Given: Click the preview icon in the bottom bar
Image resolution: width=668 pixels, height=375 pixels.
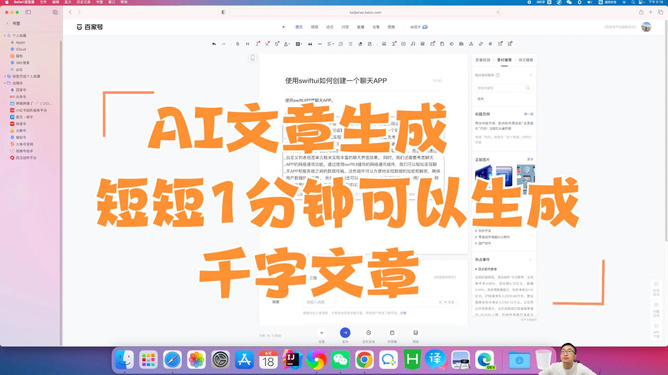Looking at the screenshot, I should click(x=415, y=332).
